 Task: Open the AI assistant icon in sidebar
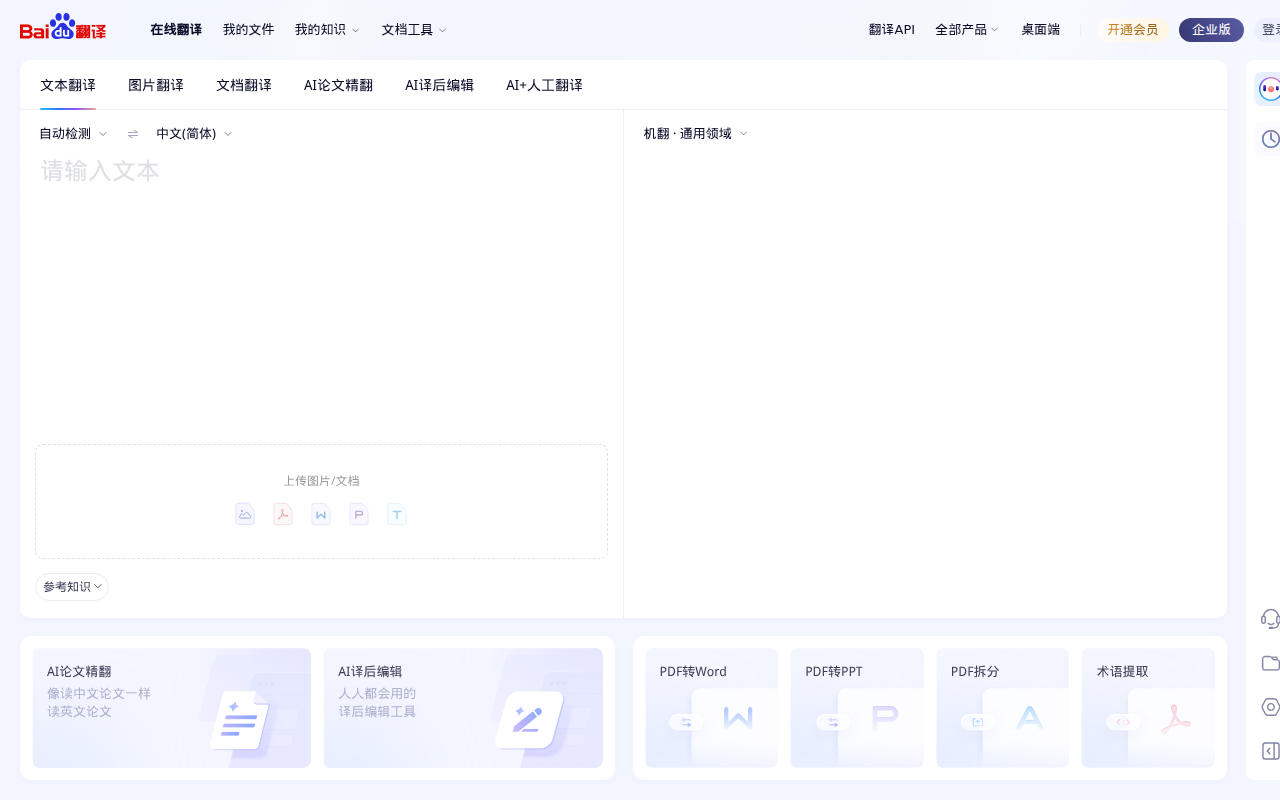click(1270, 89)
